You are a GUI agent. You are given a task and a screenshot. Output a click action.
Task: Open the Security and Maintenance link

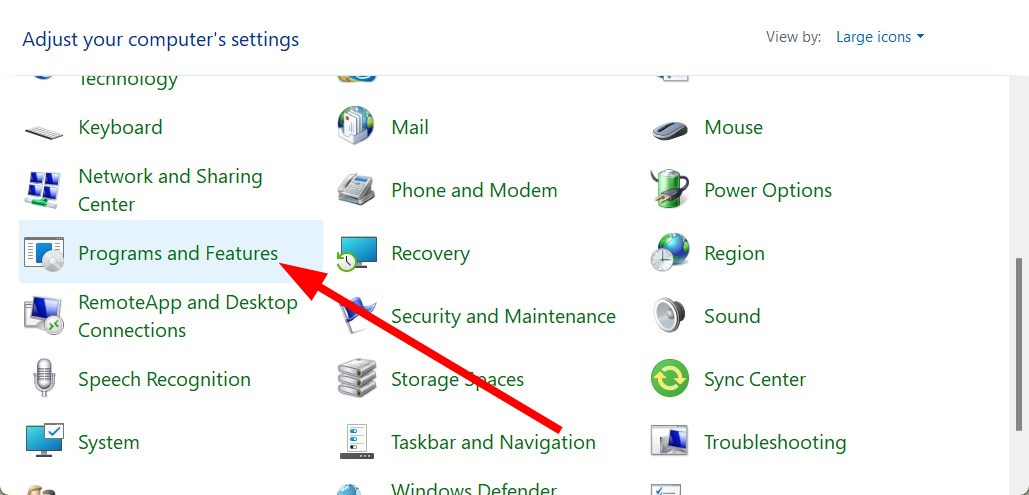(503, 316)
